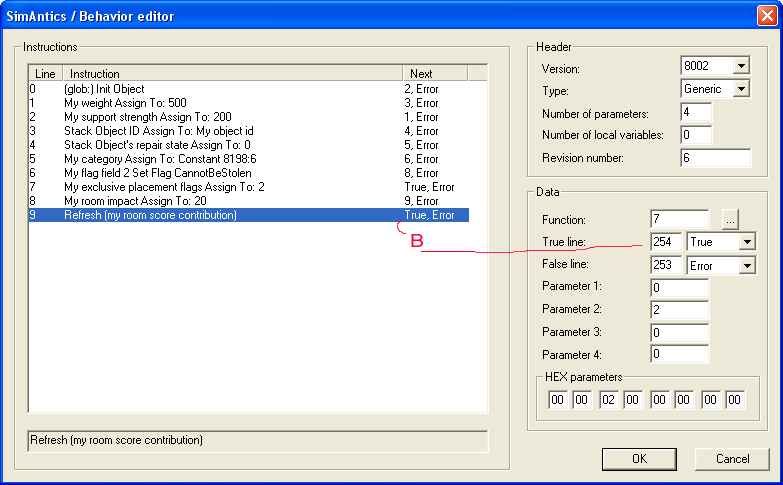Sort by the Line column header
The width and height of the screenshot is (783, 485).
(x=45, y=73)
